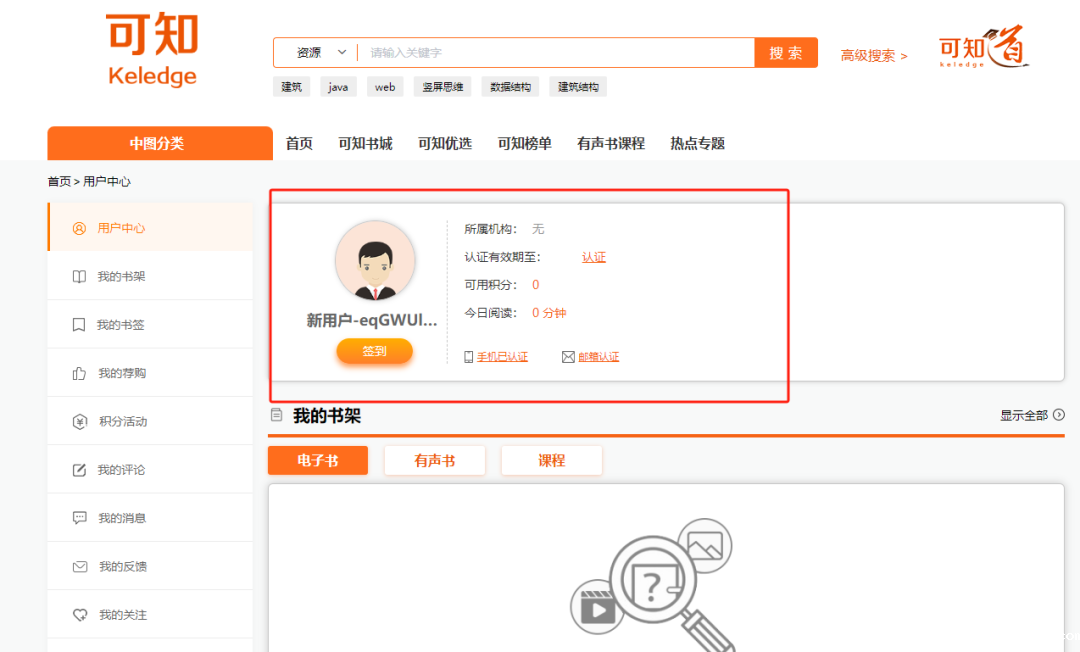Click the 邮箱认证 email verification link
Image resolution: width=1080 pixels, height=652 pixels.
pyautogui.click(x=598, y=357)
